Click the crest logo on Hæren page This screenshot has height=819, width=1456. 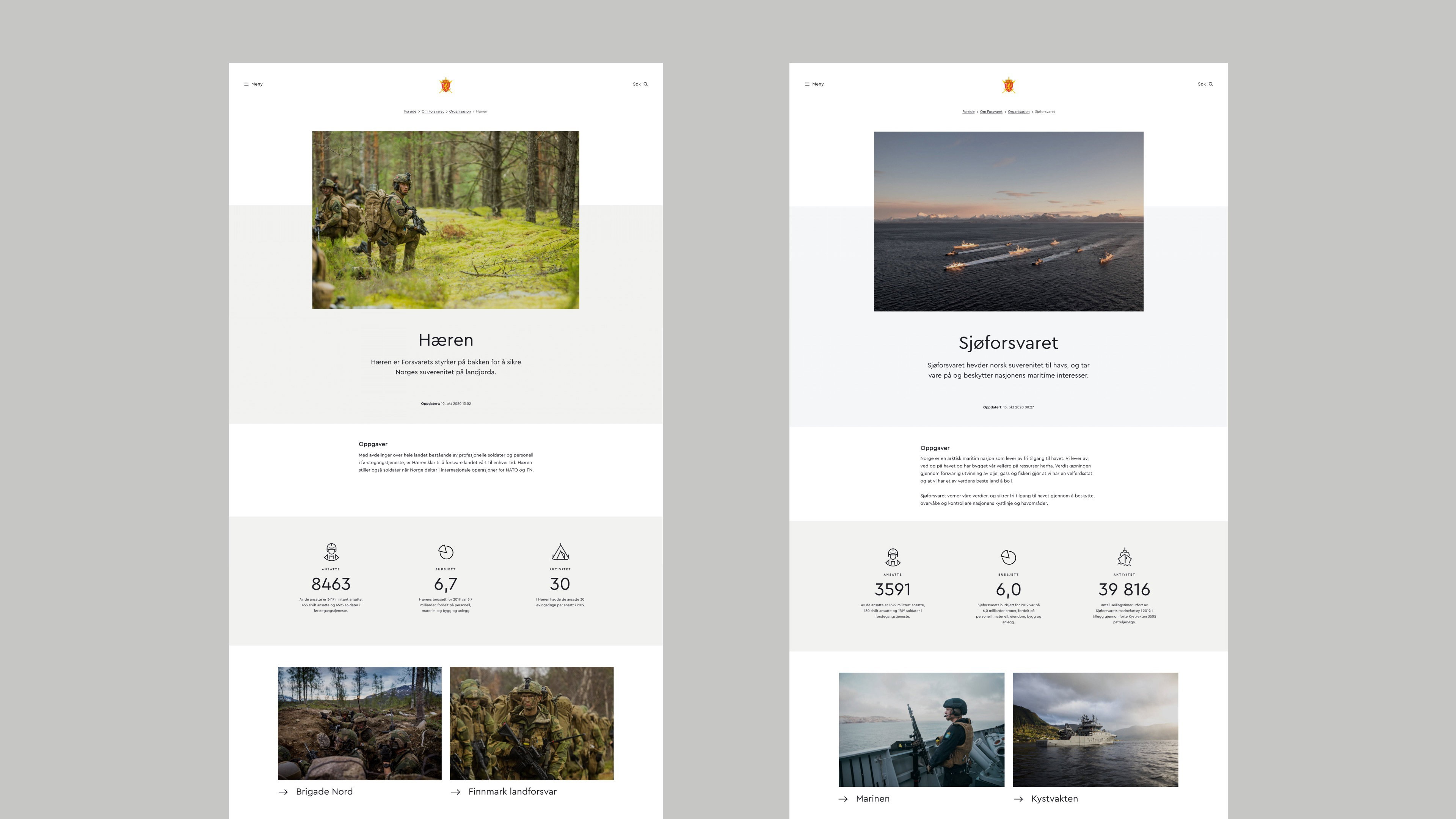(446, 85)
